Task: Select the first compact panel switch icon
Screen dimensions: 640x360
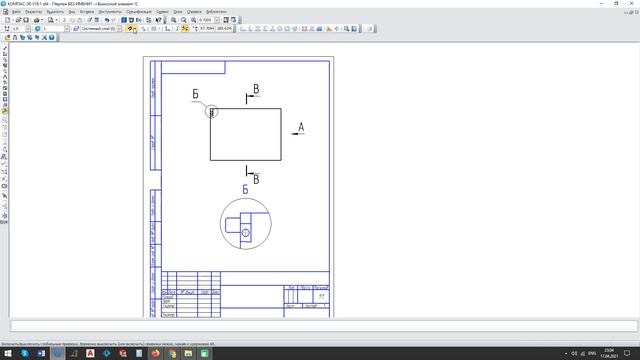Action: [x=7, y=37]
